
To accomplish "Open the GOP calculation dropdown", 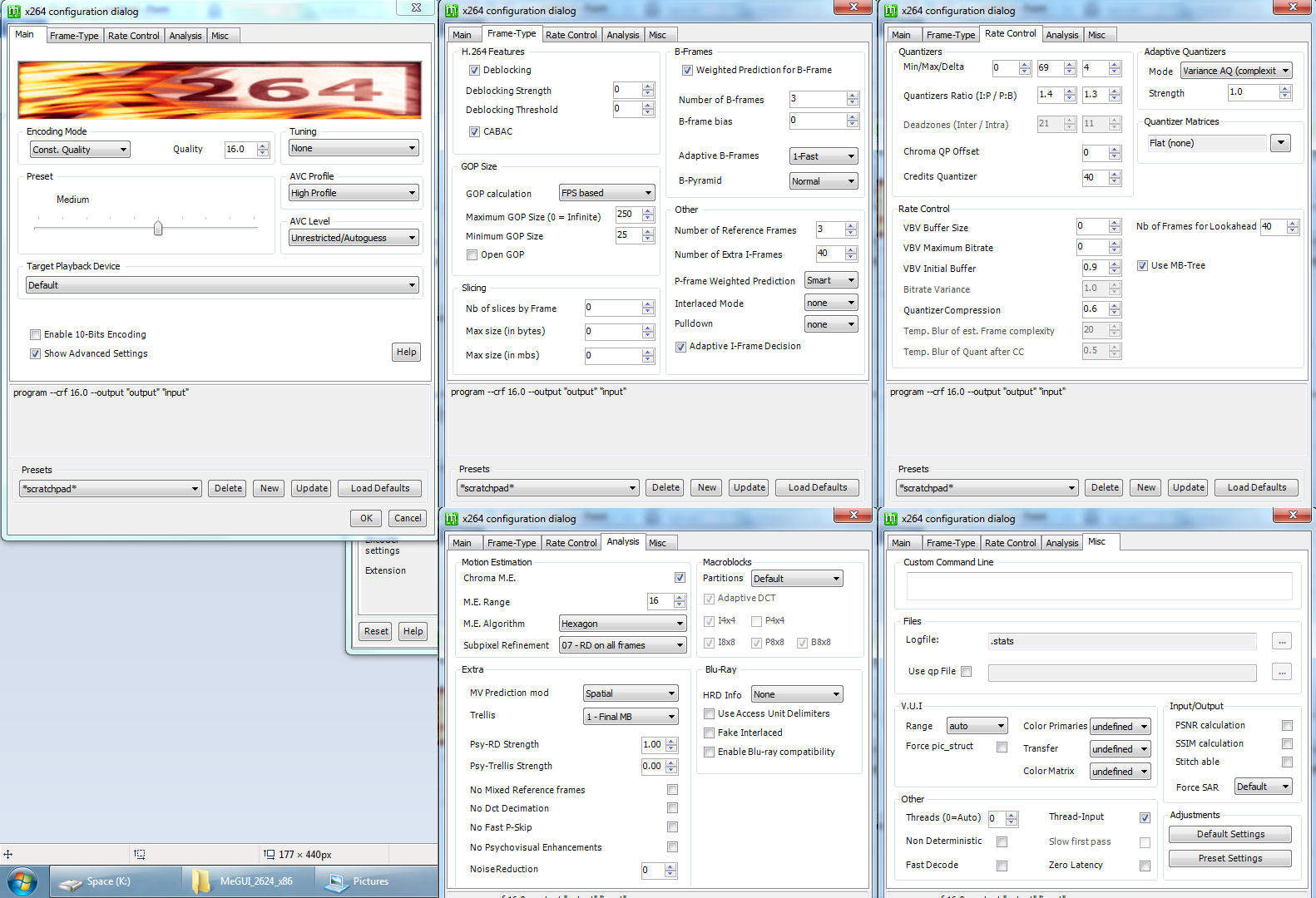I will pyautogui.click(x=607, y=193).
